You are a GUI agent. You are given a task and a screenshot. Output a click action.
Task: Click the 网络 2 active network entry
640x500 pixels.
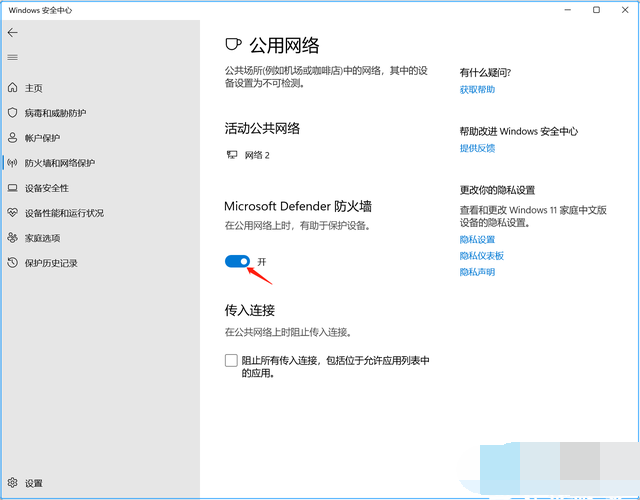(x=252, y=155)
